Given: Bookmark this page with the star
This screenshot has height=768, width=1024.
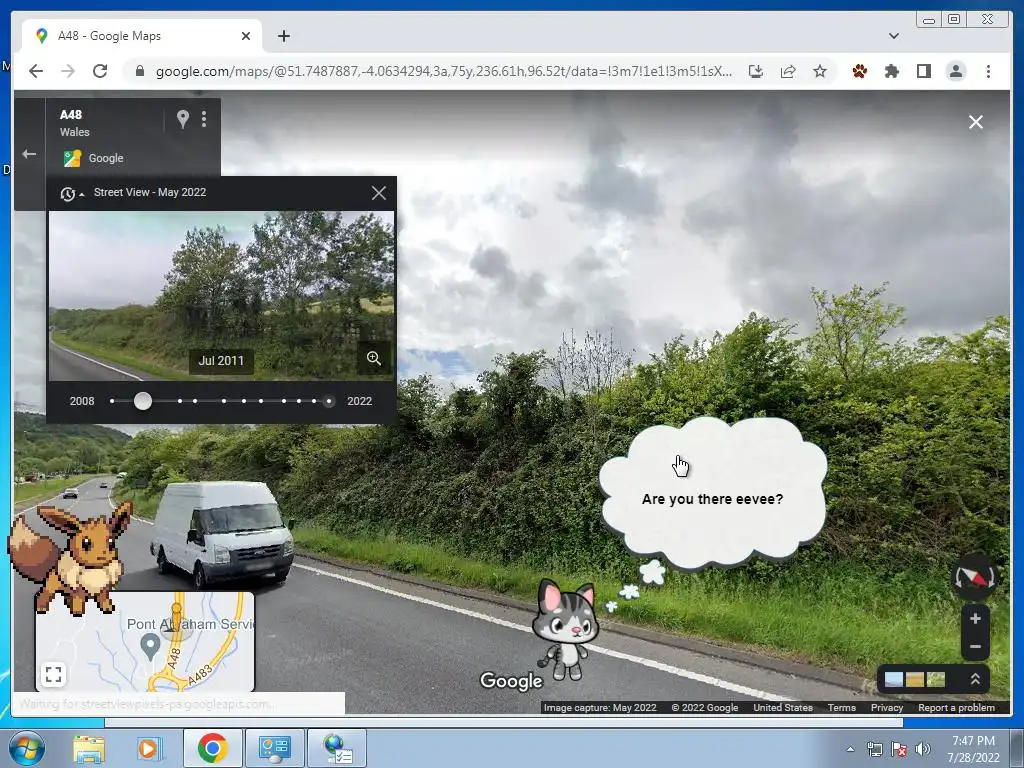Looking at the screenshot, I should pyautogui.click(x=820, y=71).
